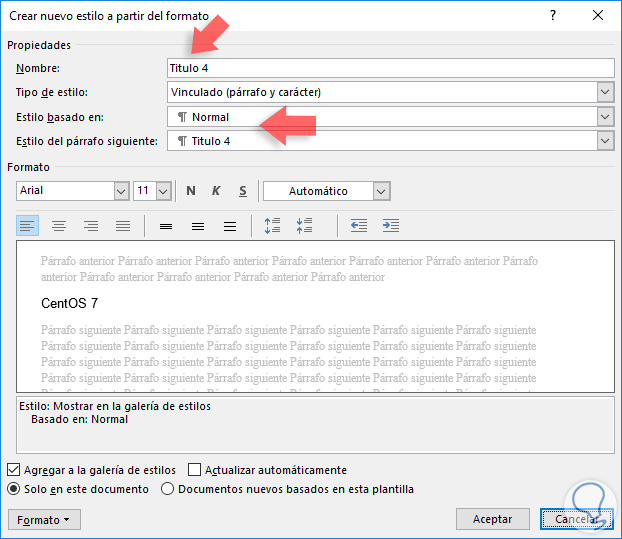Toggle bold formatting (N)
Image resolution: width=622 pixels, height=539 pixels.
click(x=191, y=191)
